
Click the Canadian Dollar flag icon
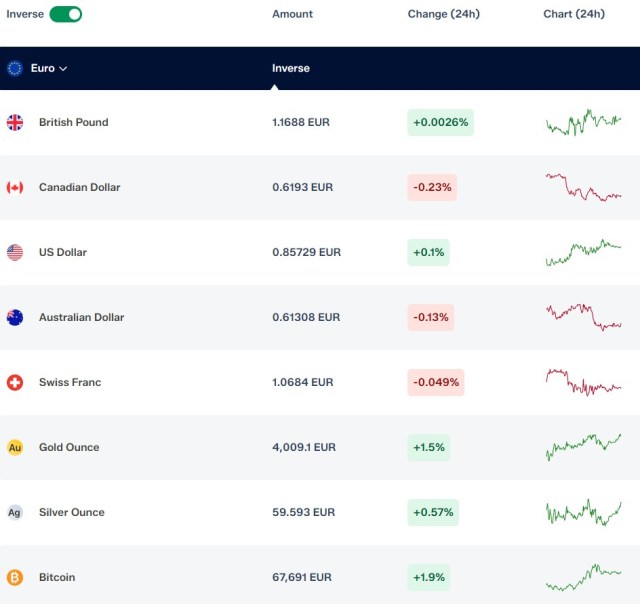tap(15, 187)
